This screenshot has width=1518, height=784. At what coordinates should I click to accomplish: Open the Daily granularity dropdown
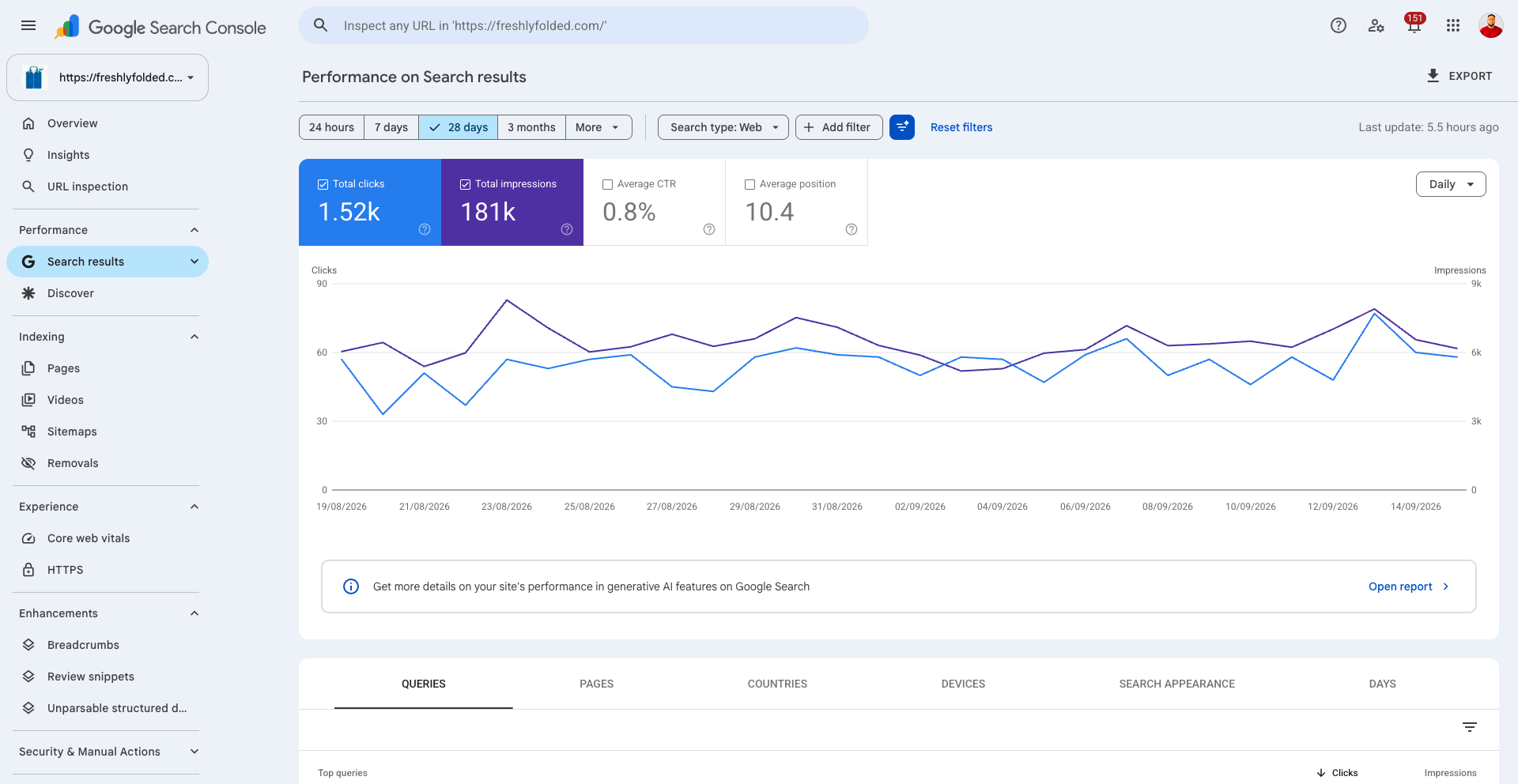(1451, 184)
